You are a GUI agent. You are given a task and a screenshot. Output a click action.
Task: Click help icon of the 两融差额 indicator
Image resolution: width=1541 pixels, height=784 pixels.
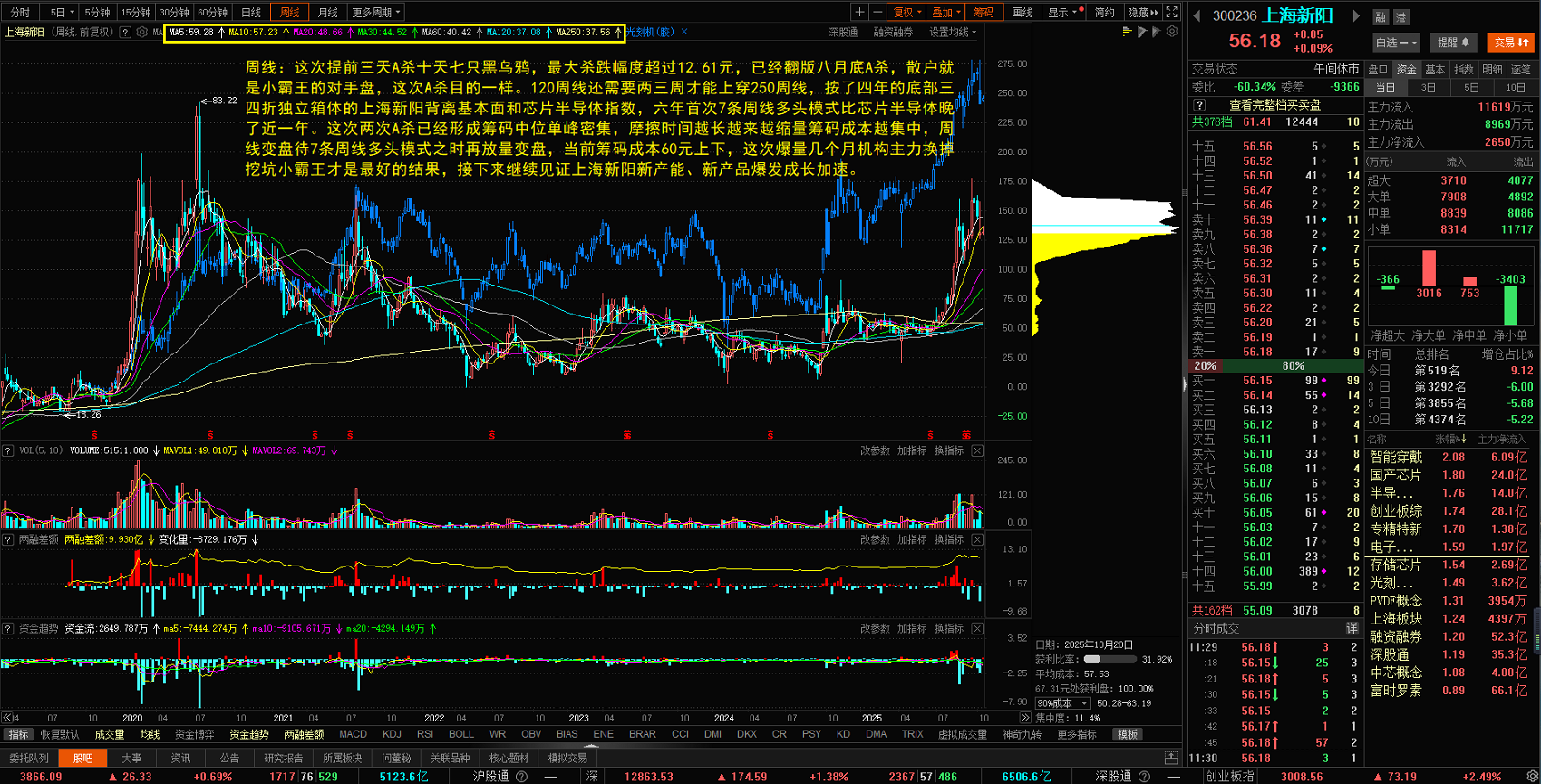pos(8,539)
